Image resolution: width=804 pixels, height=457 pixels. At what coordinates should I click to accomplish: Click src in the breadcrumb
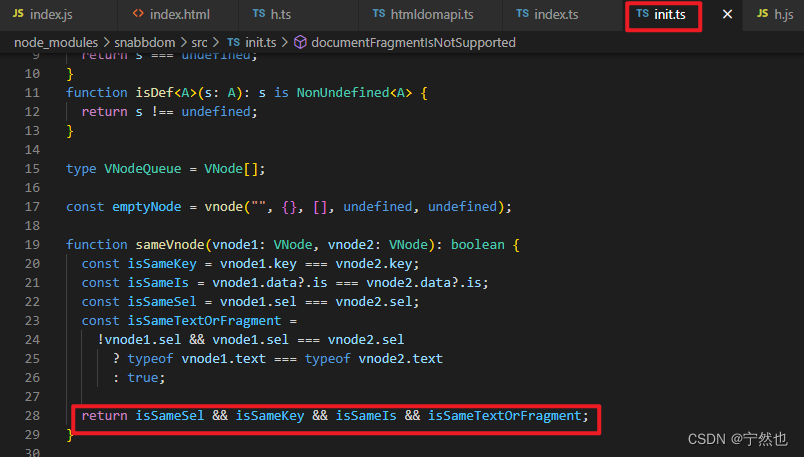coord(199,43)
